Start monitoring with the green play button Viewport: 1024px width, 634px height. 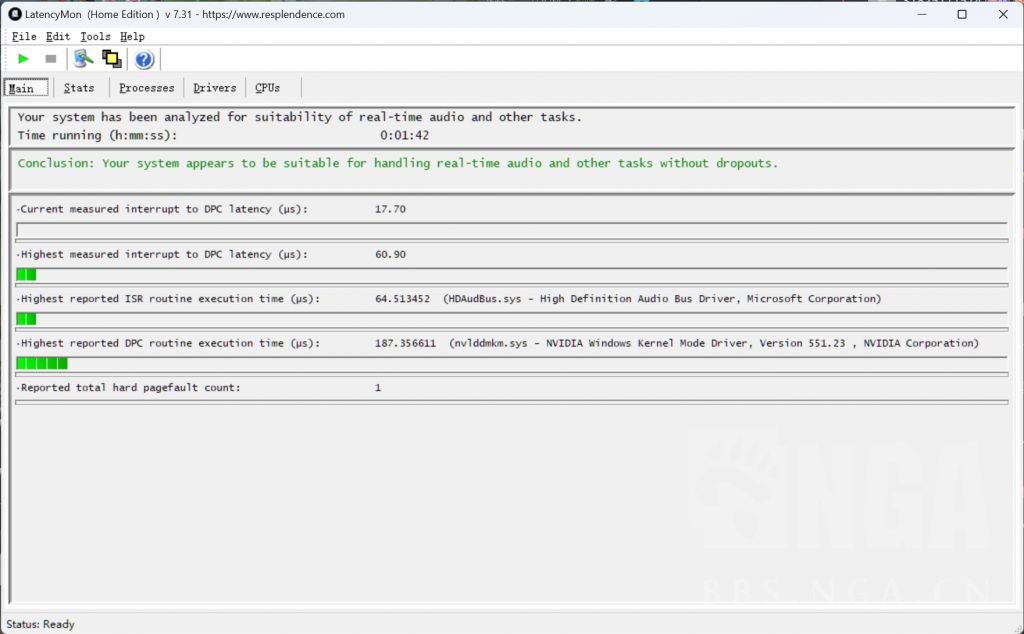click(24, 59)
